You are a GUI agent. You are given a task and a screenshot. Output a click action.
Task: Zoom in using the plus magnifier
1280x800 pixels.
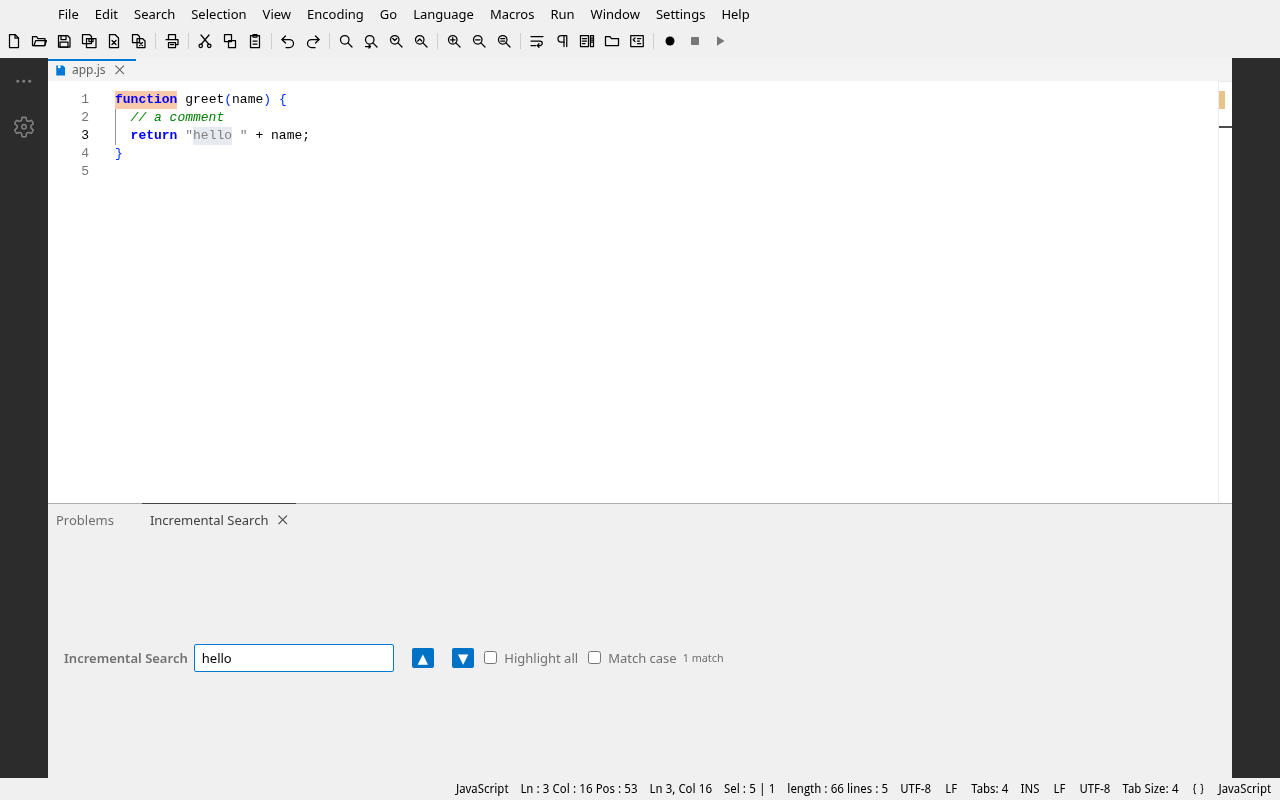point(454,41)
